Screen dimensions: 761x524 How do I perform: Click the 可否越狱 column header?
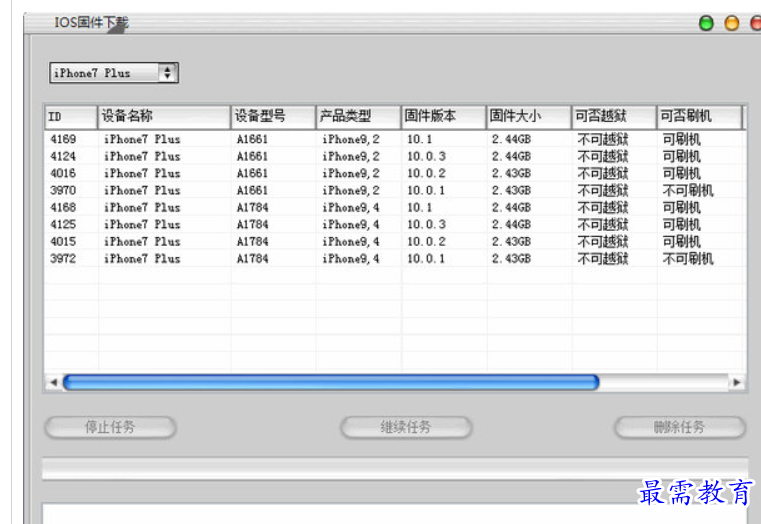coord(614,117)
